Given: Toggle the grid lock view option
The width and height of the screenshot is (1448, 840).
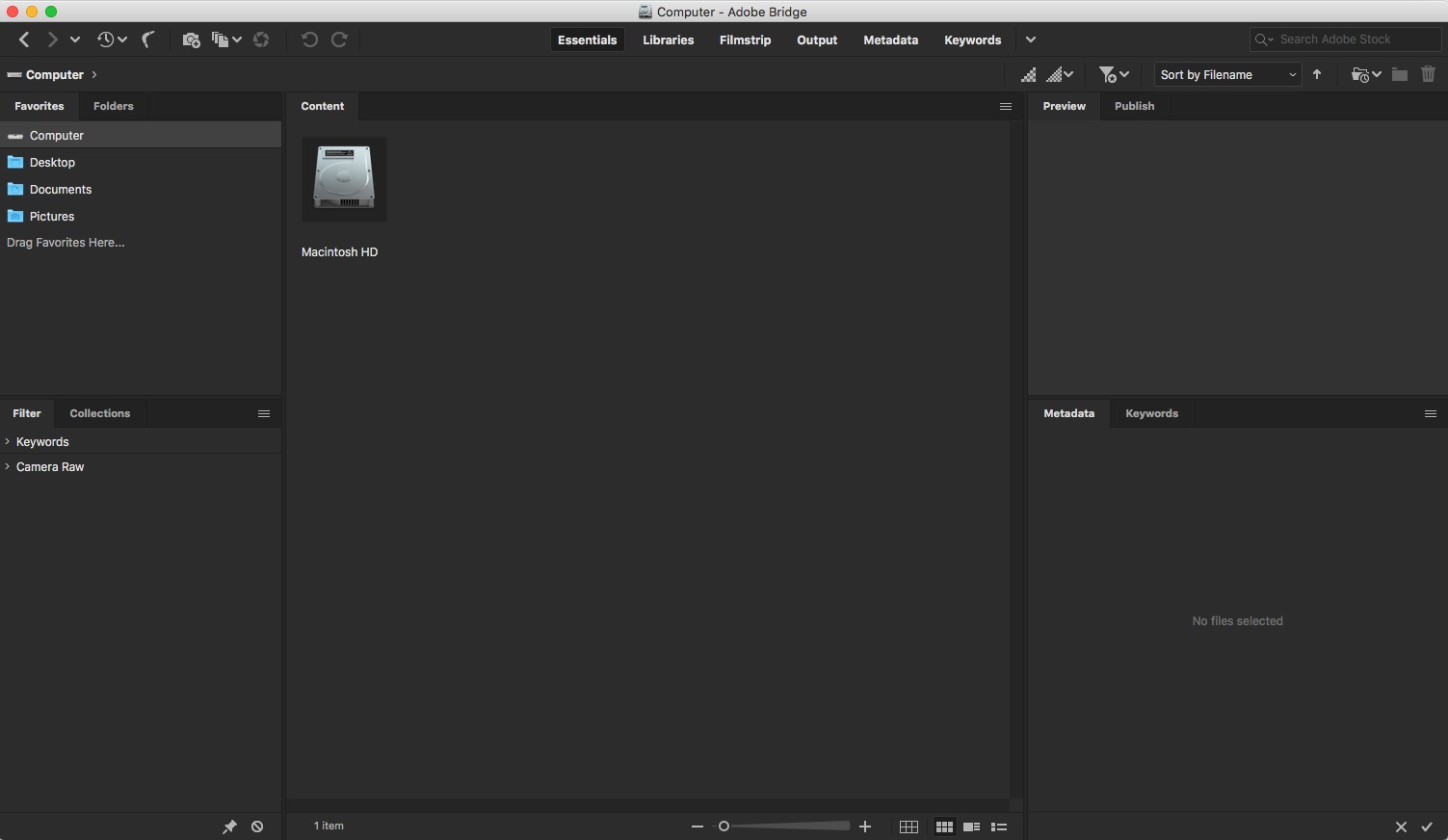Looking at the screenshot, I should click(x=908, y=827).
